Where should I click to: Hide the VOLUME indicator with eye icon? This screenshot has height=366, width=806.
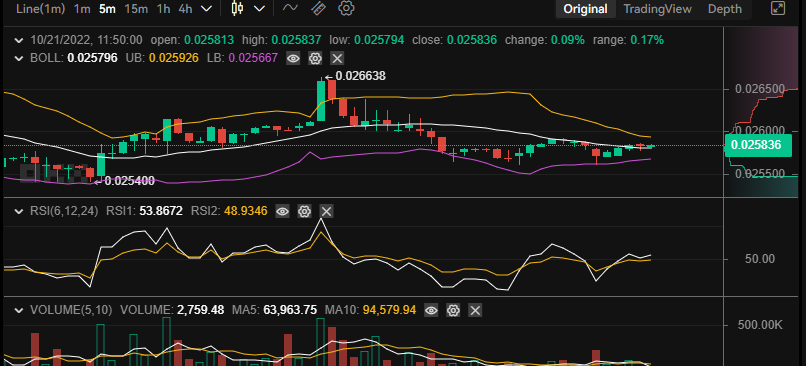point(431,310)
